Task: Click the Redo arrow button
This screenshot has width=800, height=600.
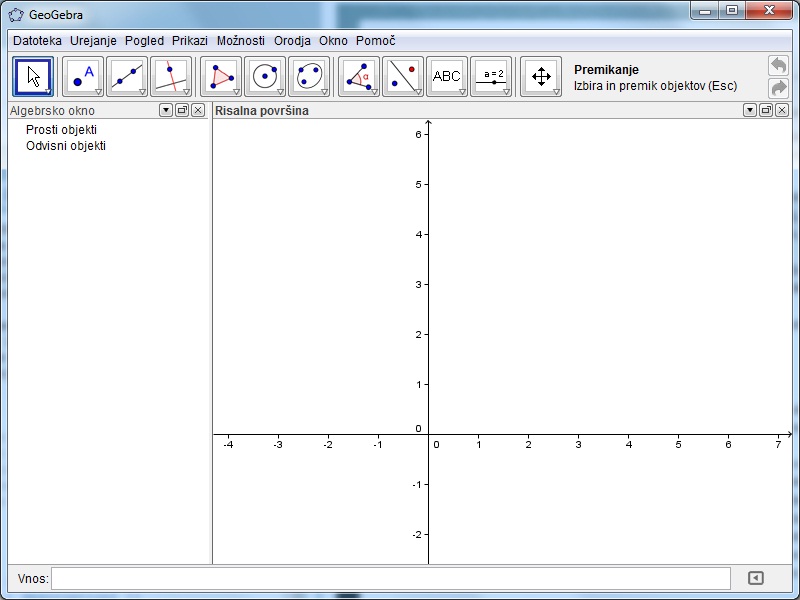Action: click(778, 88)
